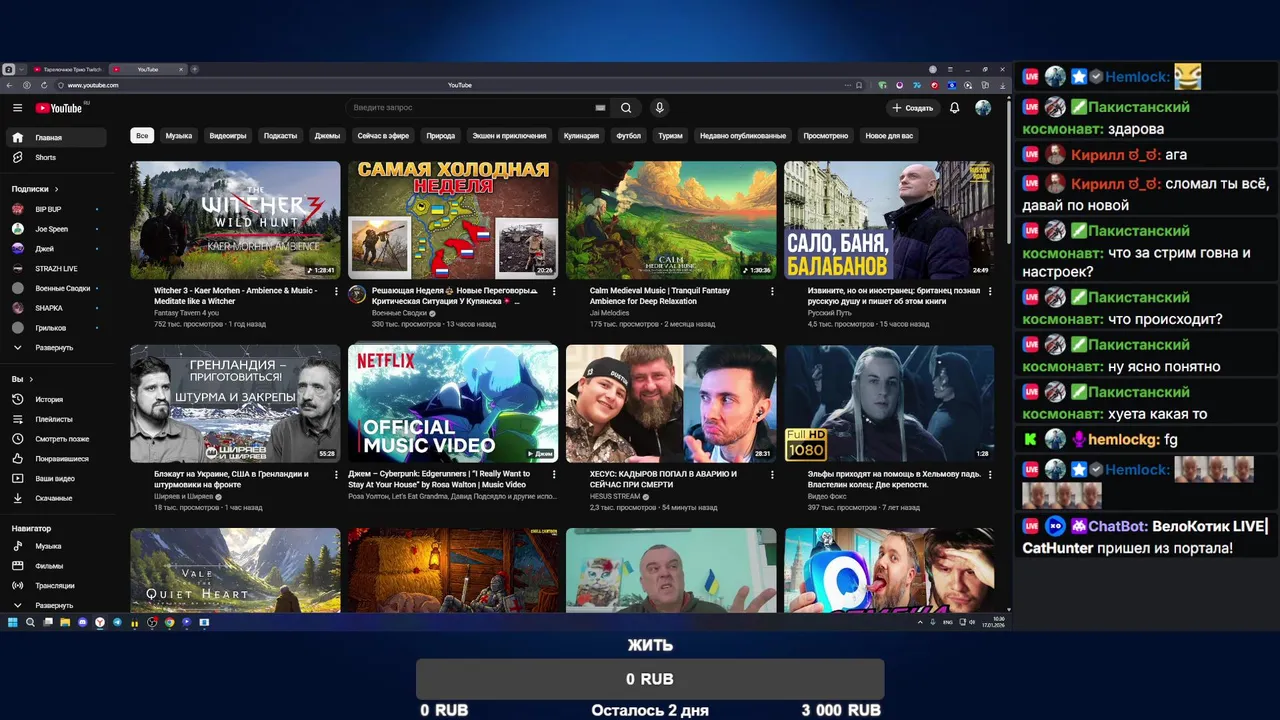This screenshot has height=720, width=1280.
Task: Open Главная in the sidebar
Action: [57, 138]
